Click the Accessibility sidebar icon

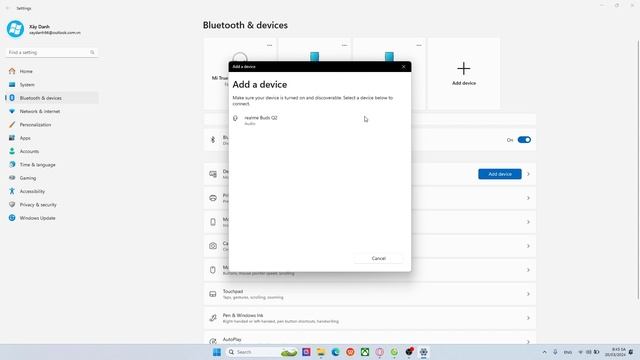12,191
